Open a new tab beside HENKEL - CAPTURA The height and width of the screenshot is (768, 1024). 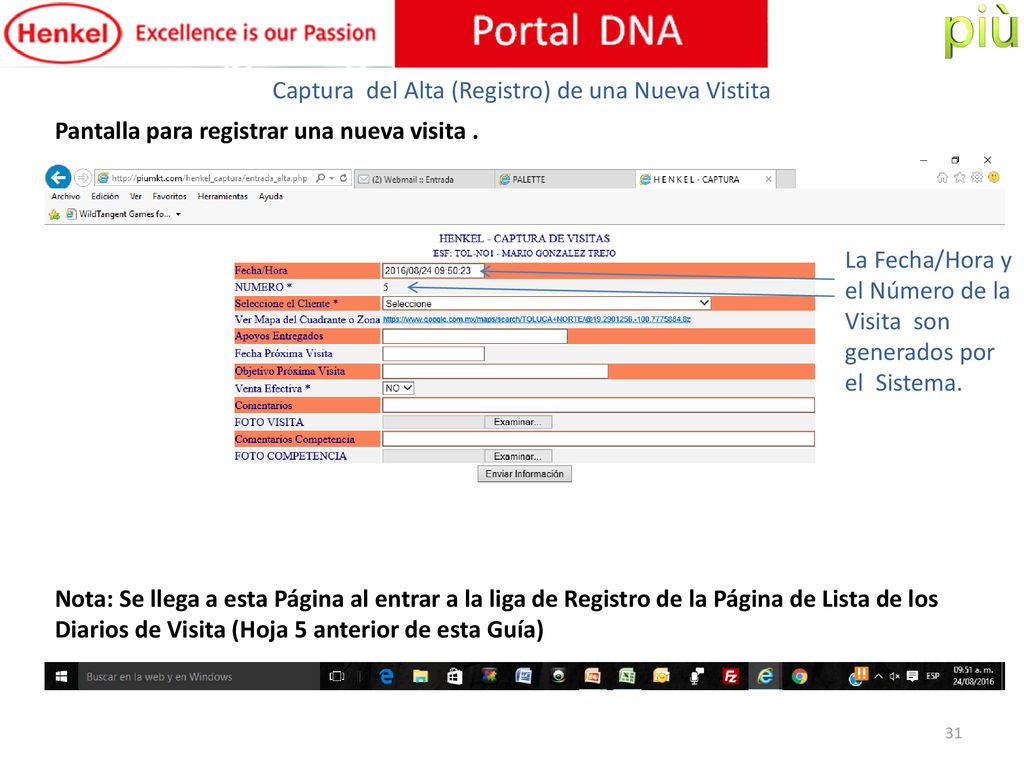(x=786, y=179)
